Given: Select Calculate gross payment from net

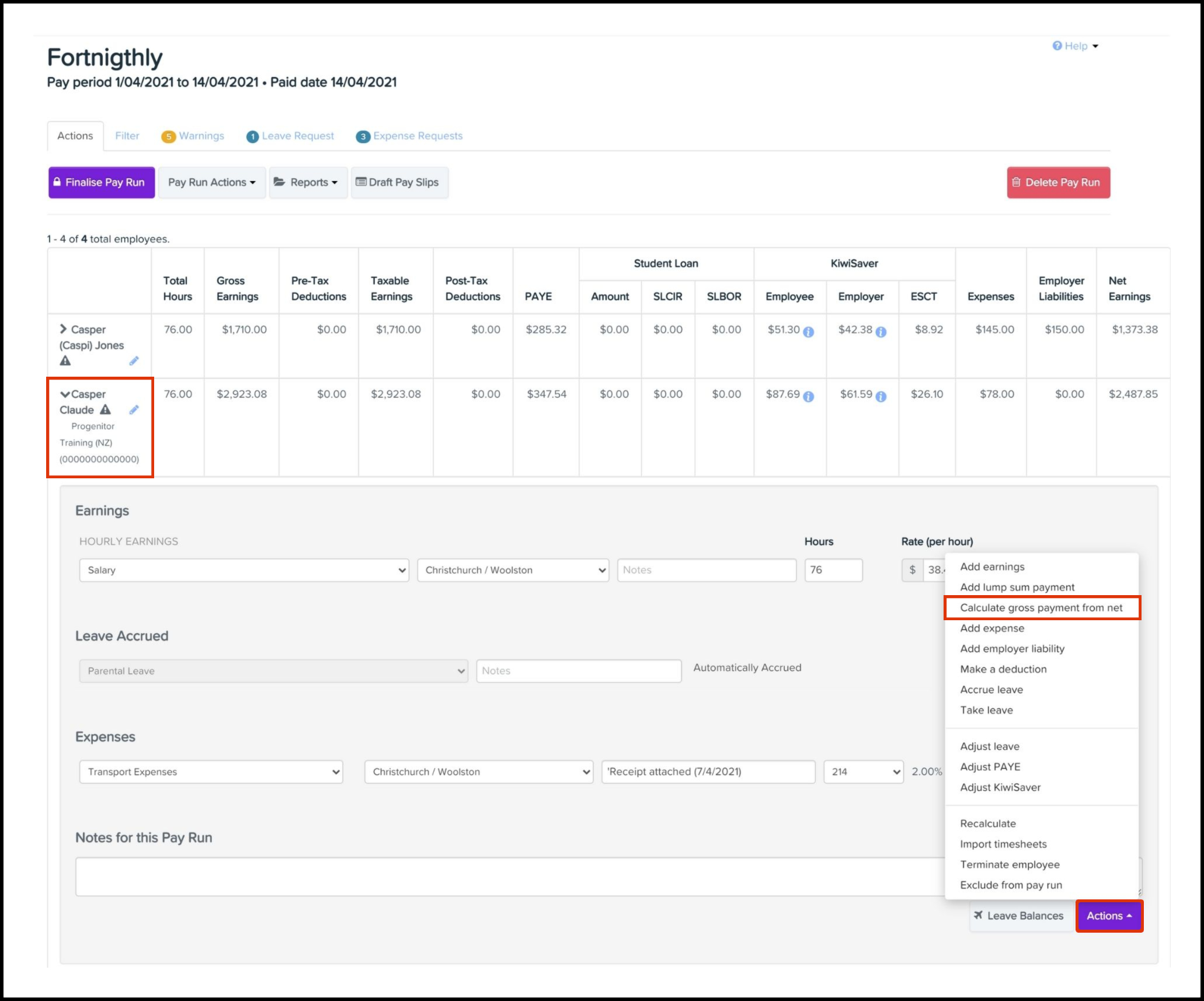Looking at the screenshot, I should [x=1041, y=607].
